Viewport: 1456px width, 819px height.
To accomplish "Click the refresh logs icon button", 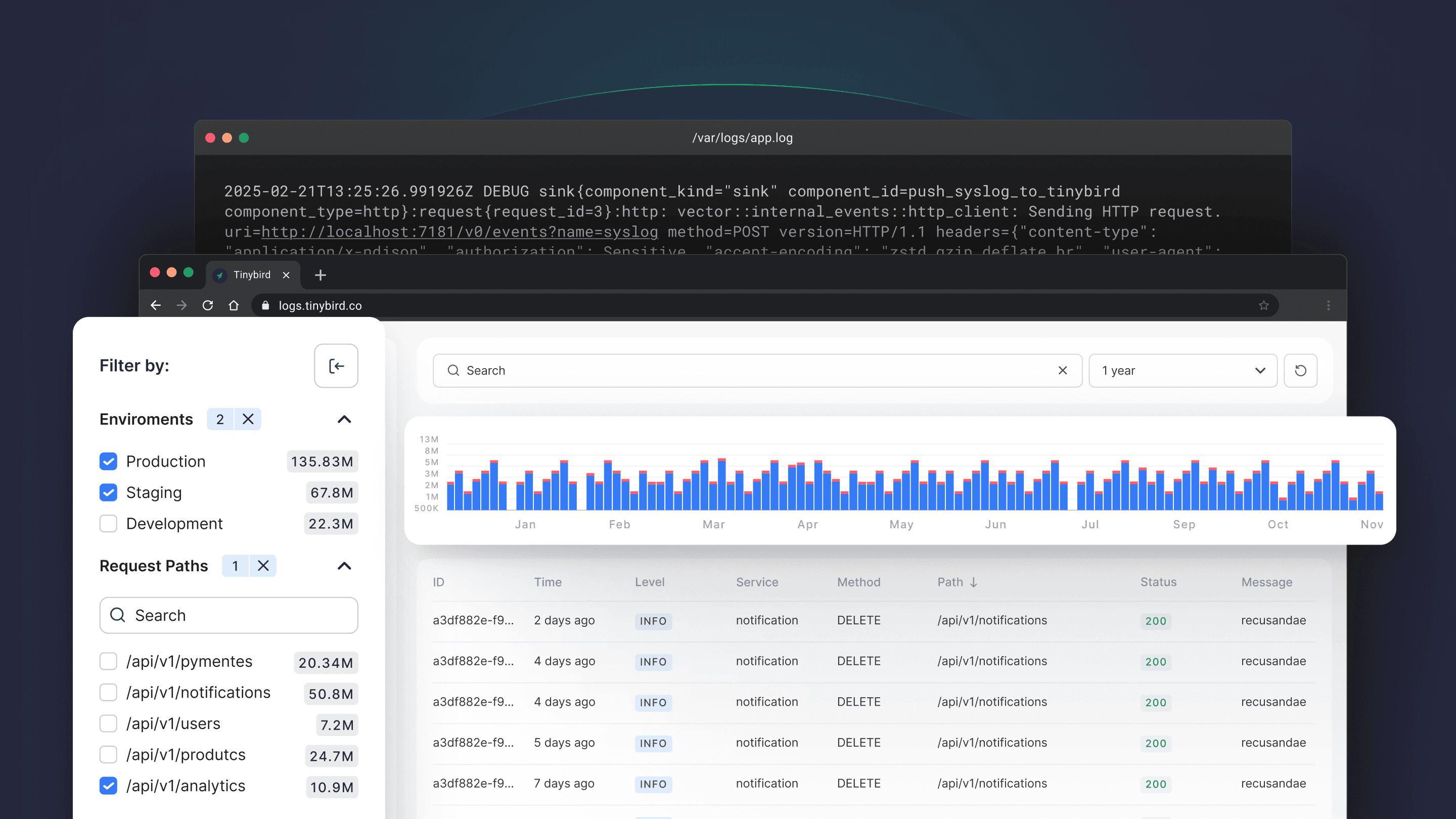I will pyautogui.click(x=1300, y=370).
